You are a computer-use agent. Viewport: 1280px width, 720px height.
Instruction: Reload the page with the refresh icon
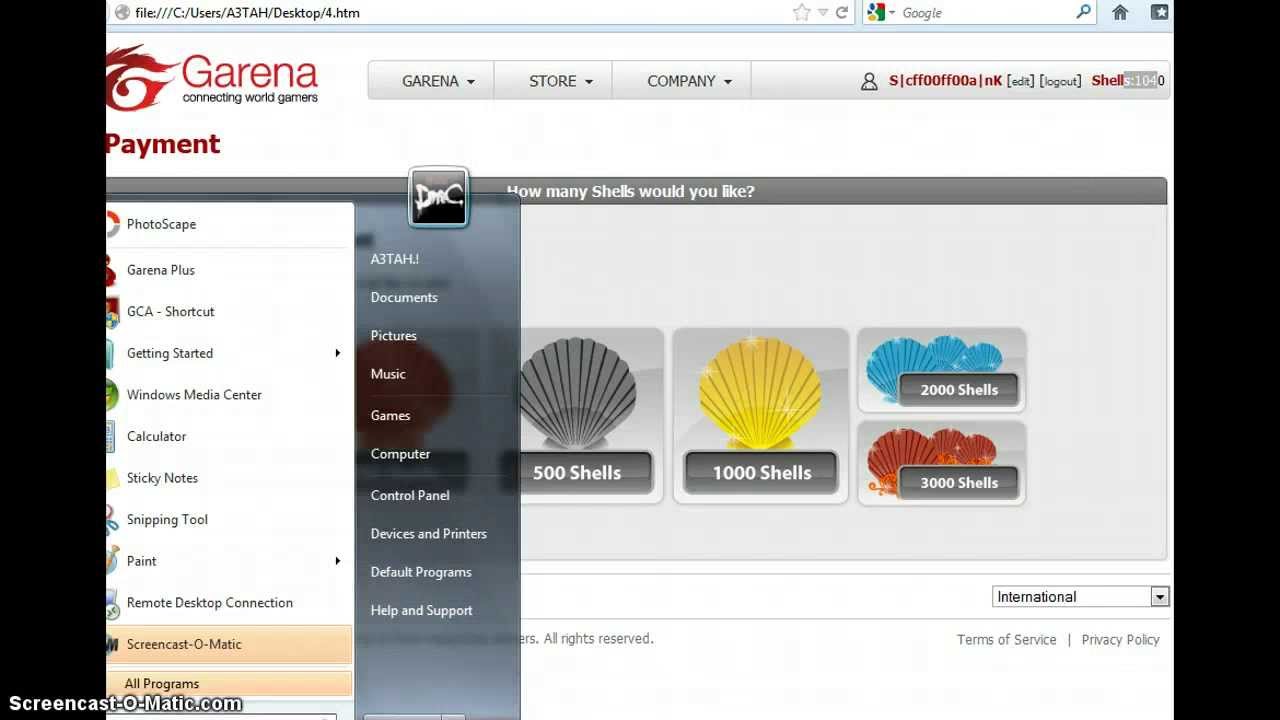pos(842,12)
